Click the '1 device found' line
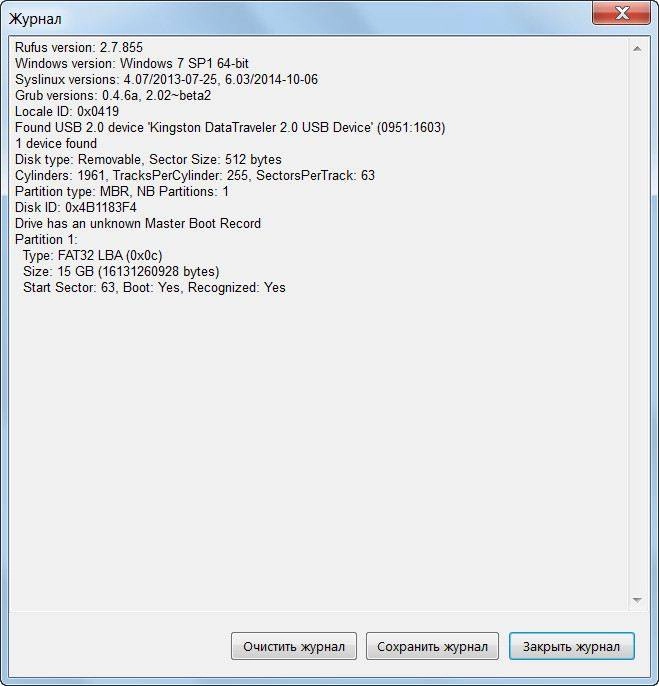The height and width of the screenshot is (686, 659). pyautogui.click(x=56, y=144)
